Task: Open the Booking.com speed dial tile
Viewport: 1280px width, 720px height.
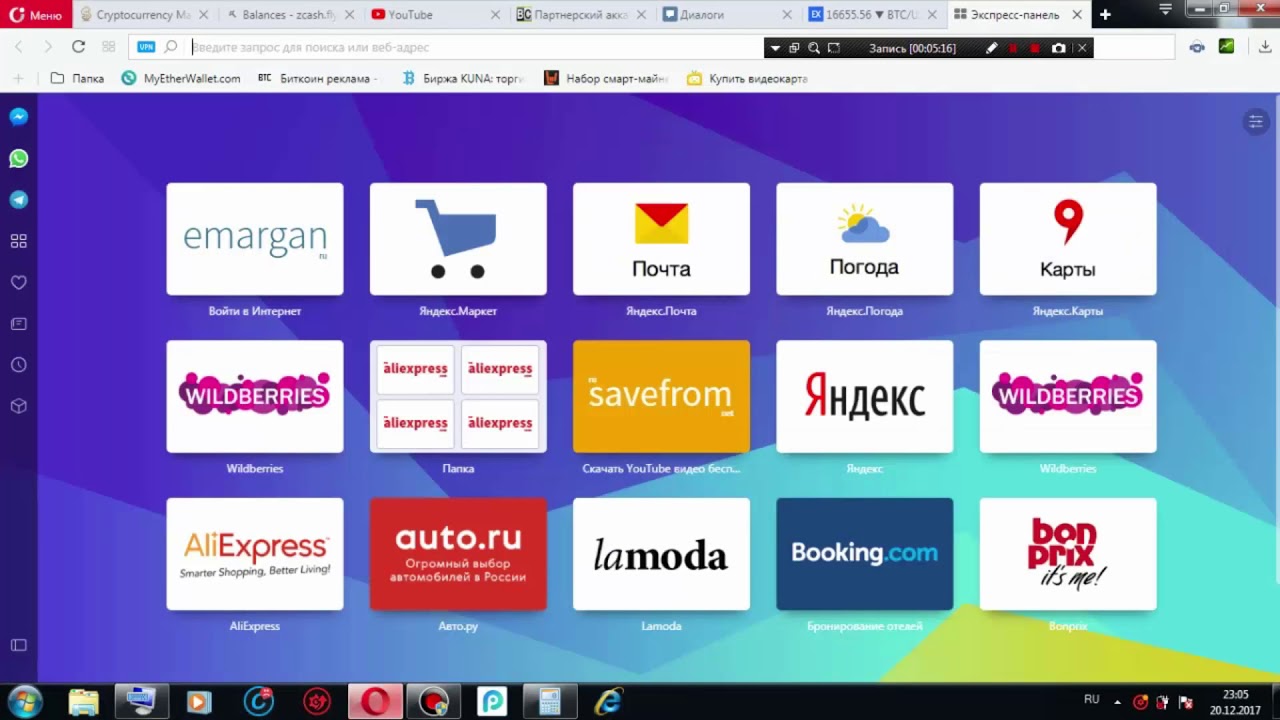Action: tap(865, 554)
